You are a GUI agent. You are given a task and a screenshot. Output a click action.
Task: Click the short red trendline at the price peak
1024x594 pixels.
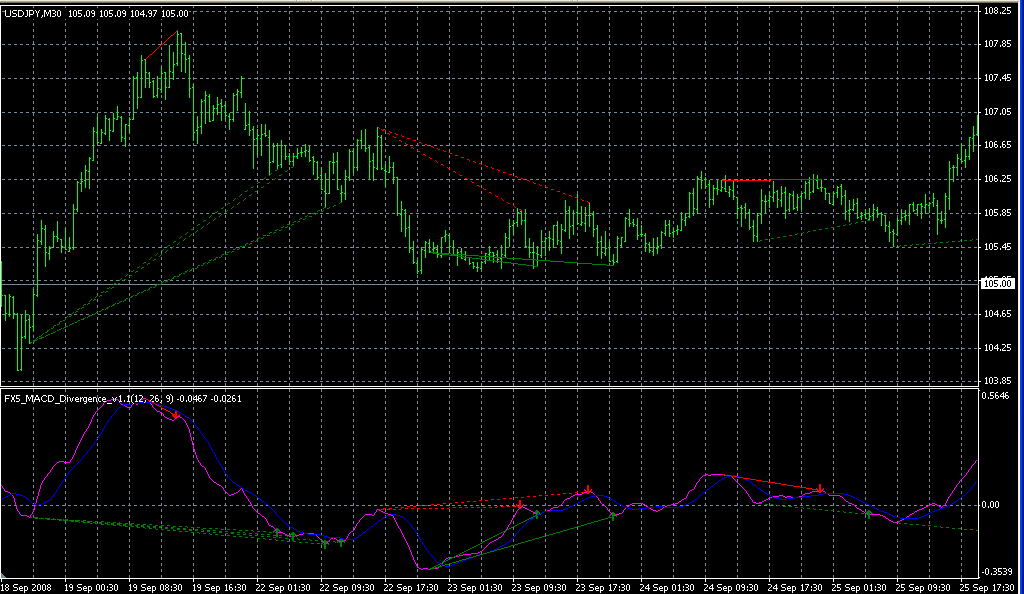(x=160, y=45)
